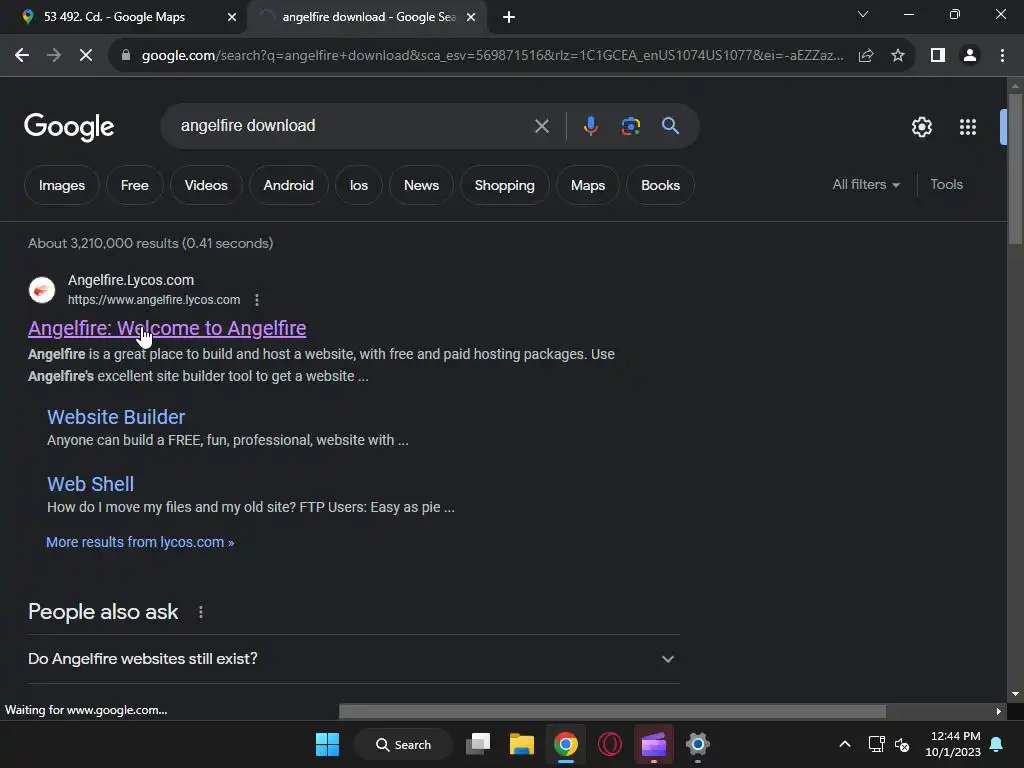1024x768 pixels.
Task: Filter results by Shopping
Action: [505, 185]
